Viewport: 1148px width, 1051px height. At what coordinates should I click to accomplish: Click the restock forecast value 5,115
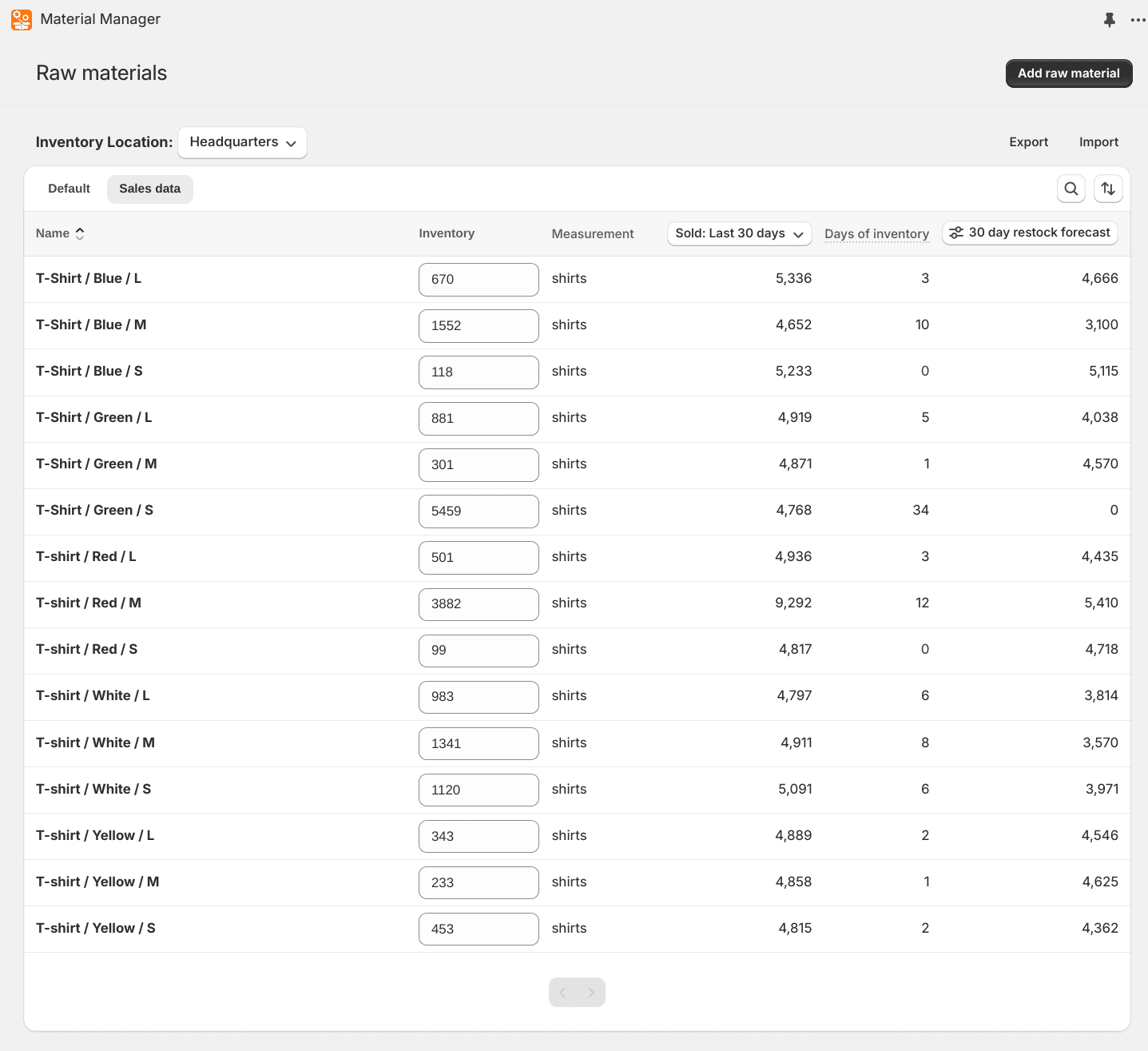[1103, 371]
